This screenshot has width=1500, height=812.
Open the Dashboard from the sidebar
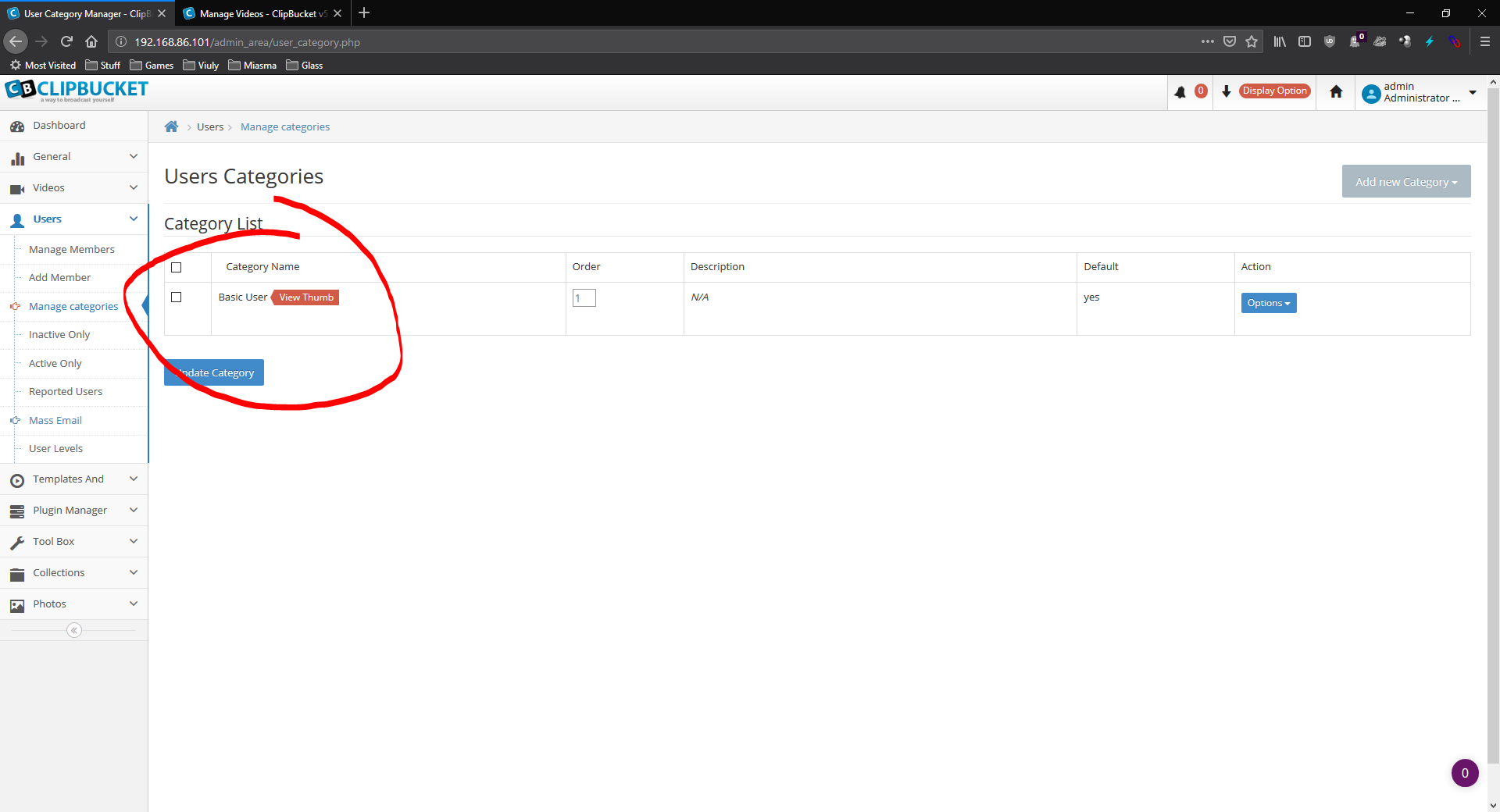59,125
